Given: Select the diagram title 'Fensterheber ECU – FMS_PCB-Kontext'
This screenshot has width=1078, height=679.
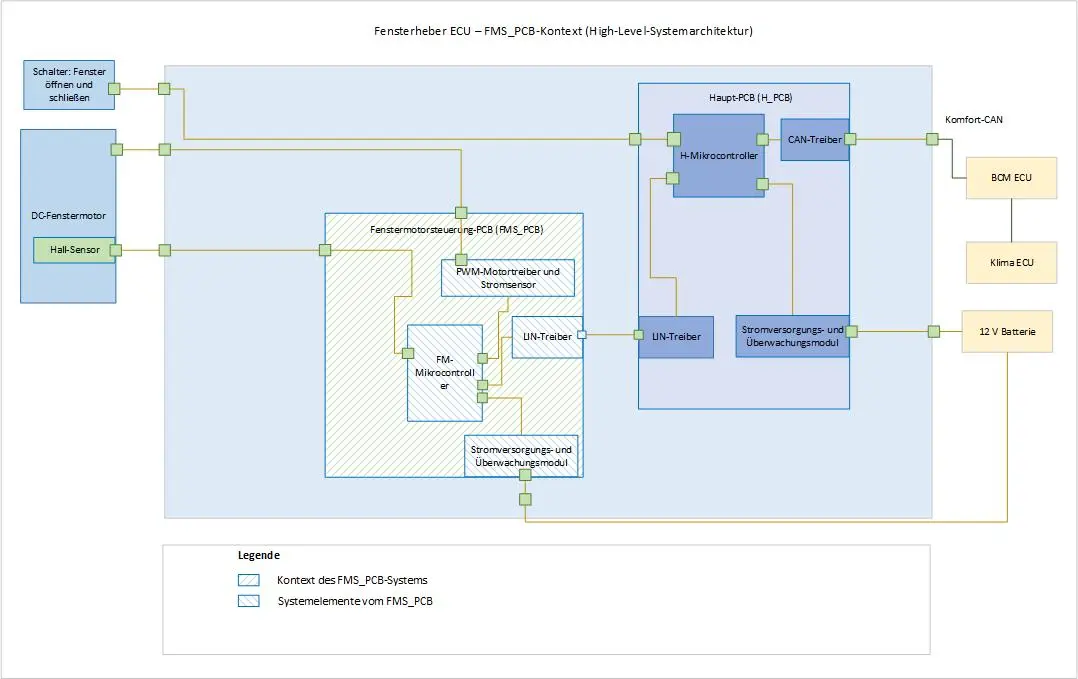Looking at the screenshot, I should (563, 31).
